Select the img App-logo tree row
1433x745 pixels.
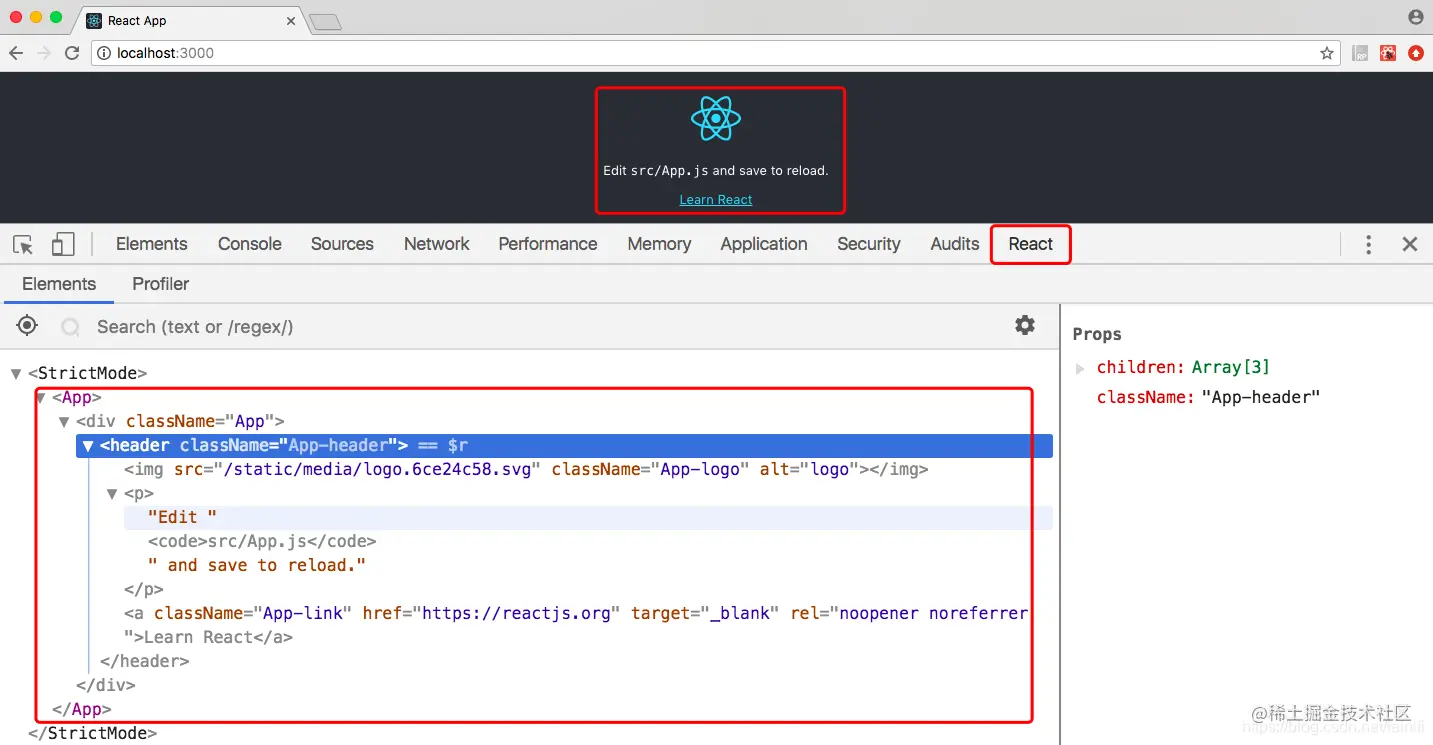pyautogui.click(x=526, y=469)
